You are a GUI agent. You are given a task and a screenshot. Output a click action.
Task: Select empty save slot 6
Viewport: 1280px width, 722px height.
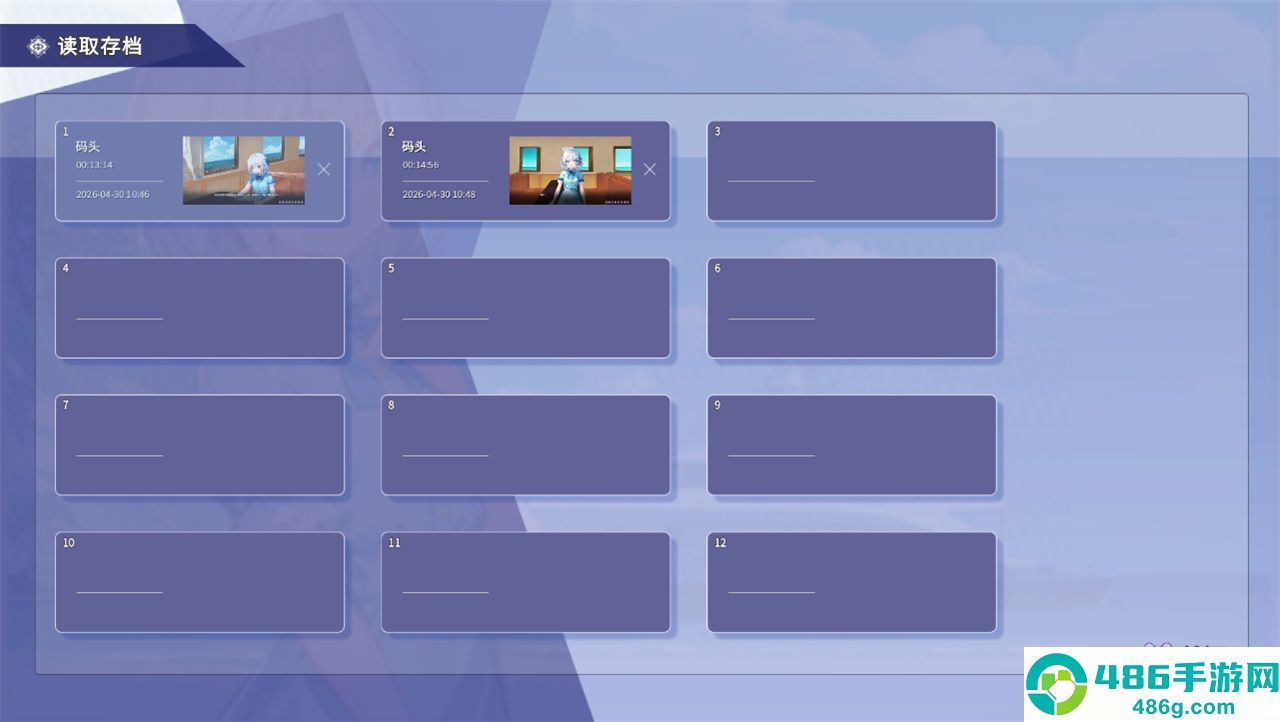coord(852,308)
